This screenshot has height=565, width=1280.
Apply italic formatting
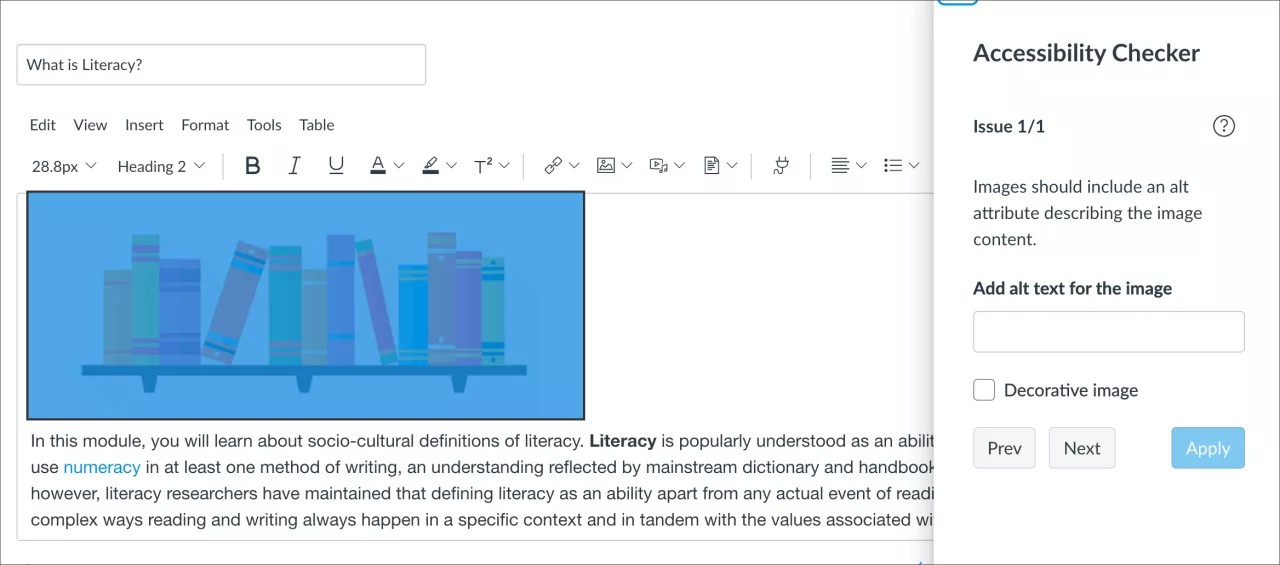point(294,166)
